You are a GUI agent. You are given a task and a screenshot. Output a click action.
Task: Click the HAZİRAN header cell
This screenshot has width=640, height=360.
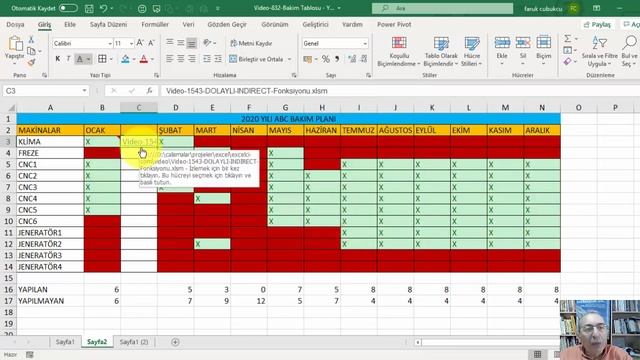pyautogui.click(x=322, y=130)
